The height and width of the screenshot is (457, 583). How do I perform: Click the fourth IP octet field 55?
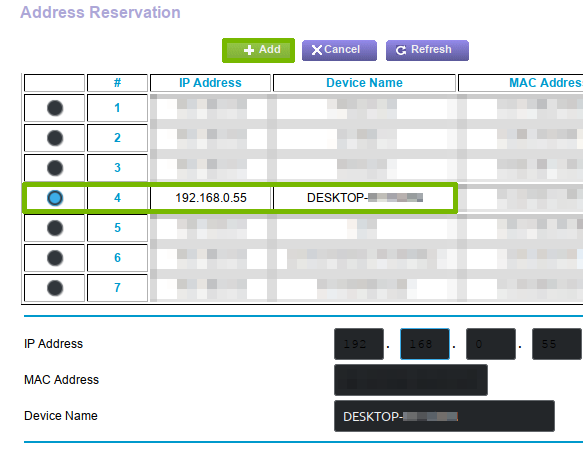click(x=557, y=344)
